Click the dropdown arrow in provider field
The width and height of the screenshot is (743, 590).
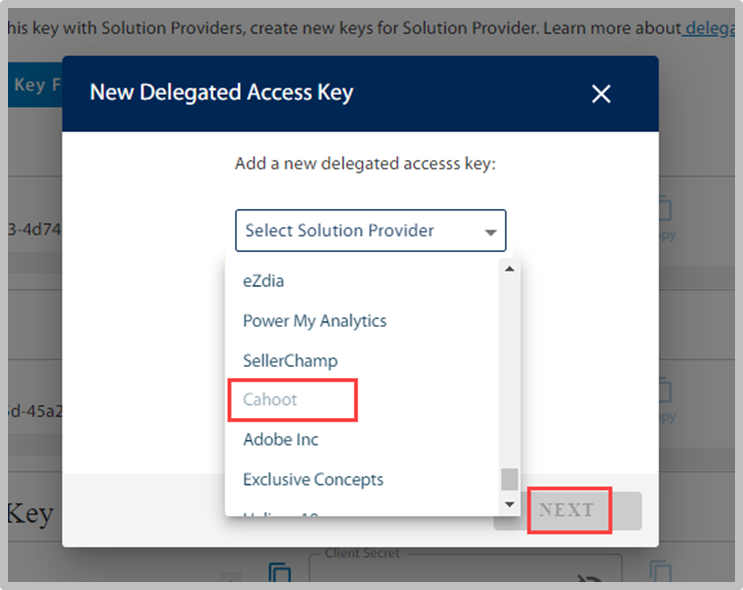(x=490, y=232)
